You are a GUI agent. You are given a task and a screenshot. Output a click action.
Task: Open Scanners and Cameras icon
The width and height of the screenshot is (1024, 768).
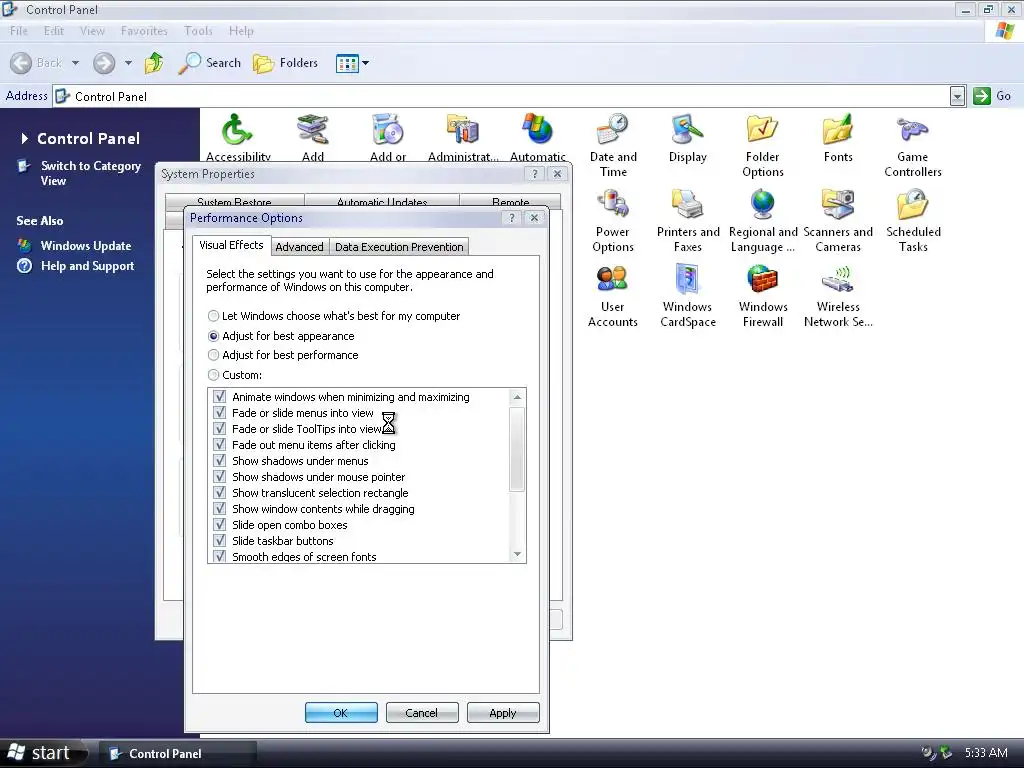838,204
